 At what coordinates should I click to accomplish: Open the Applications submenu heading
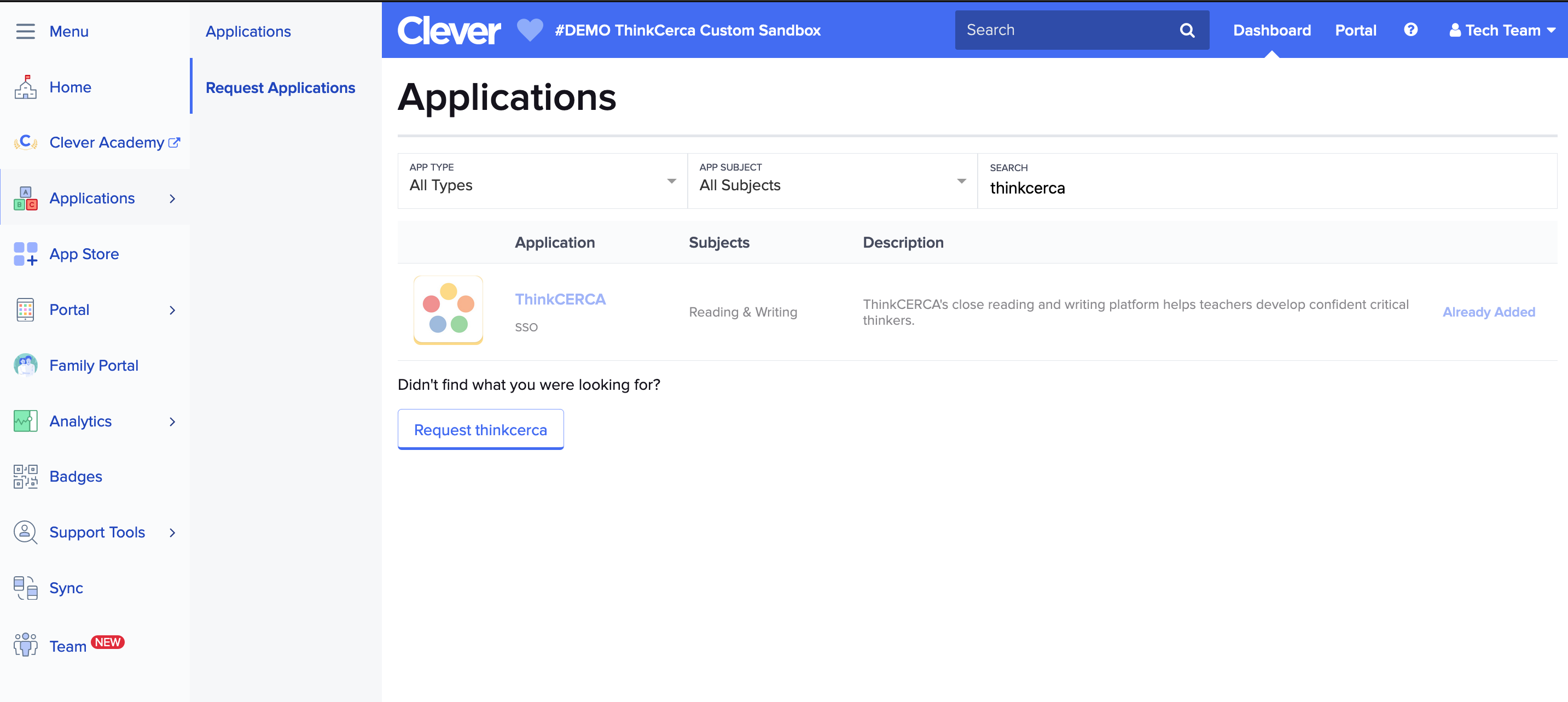[248, 31]
